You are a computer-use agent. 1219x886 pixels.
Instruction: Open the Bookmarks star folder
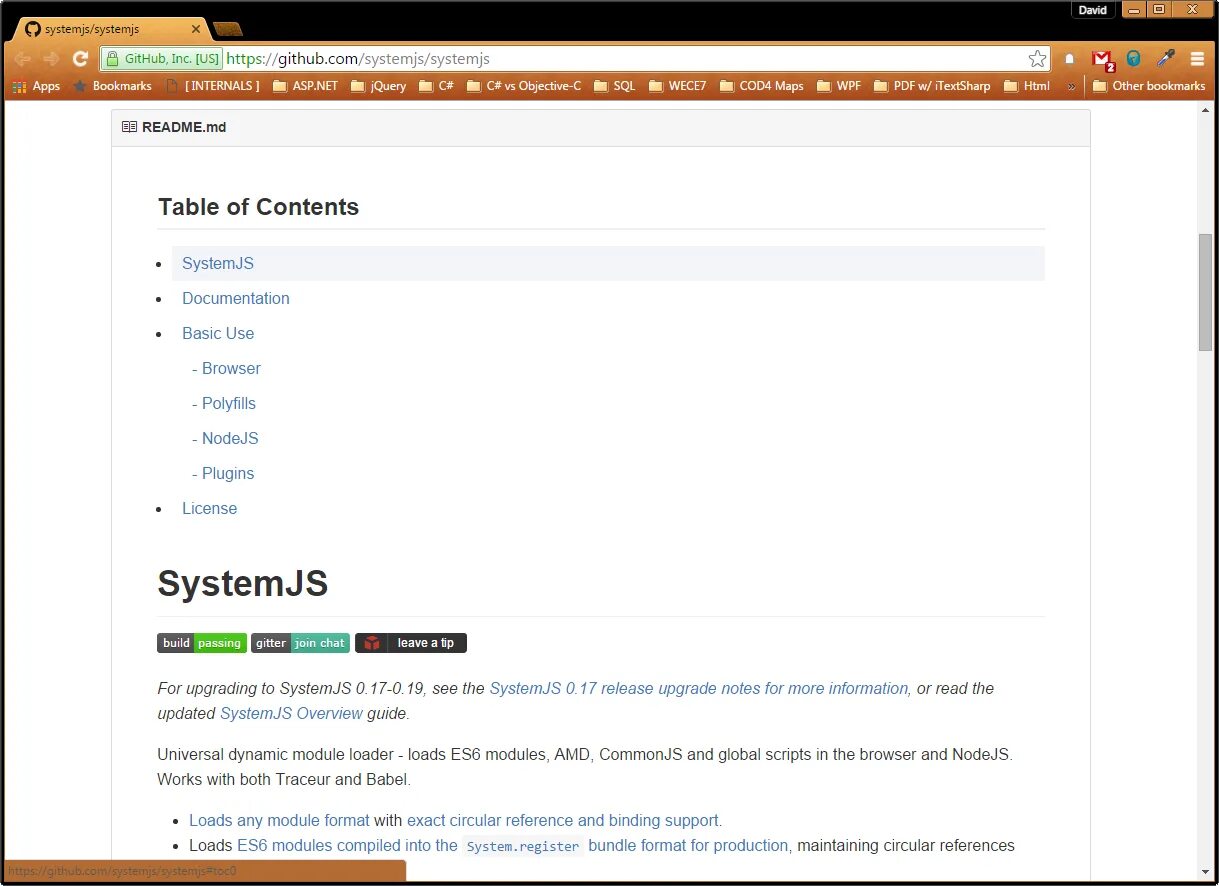pyautogui.click(x=112, y=86)
